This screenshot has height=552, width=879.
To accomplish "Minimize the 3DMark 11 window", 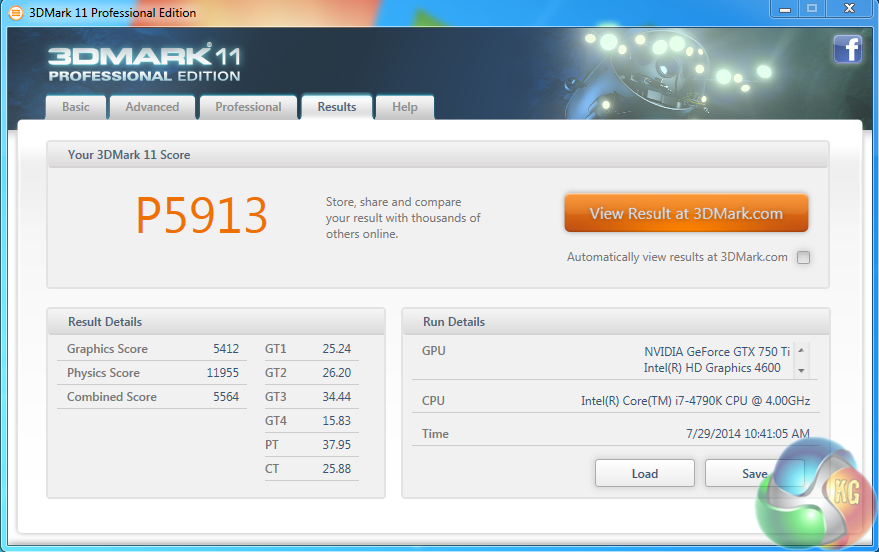I will click(785, 9).
